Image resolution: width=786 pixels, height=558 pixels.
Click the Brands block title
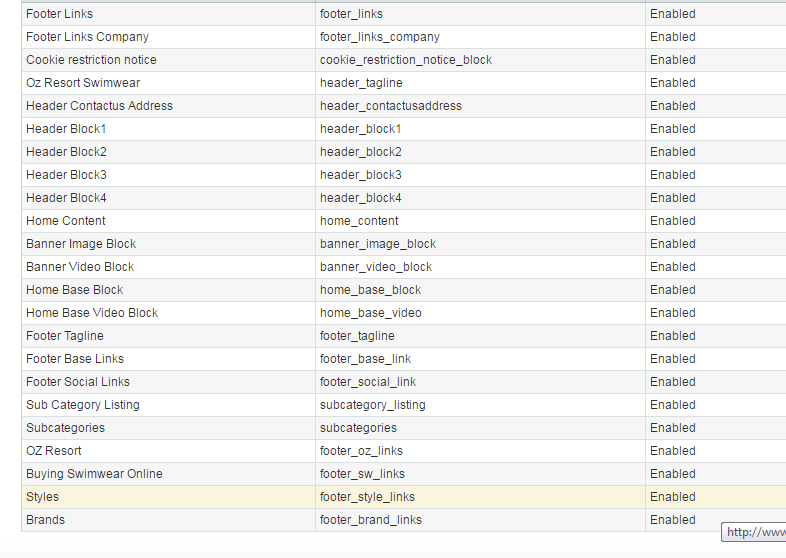tap(45, 520)
